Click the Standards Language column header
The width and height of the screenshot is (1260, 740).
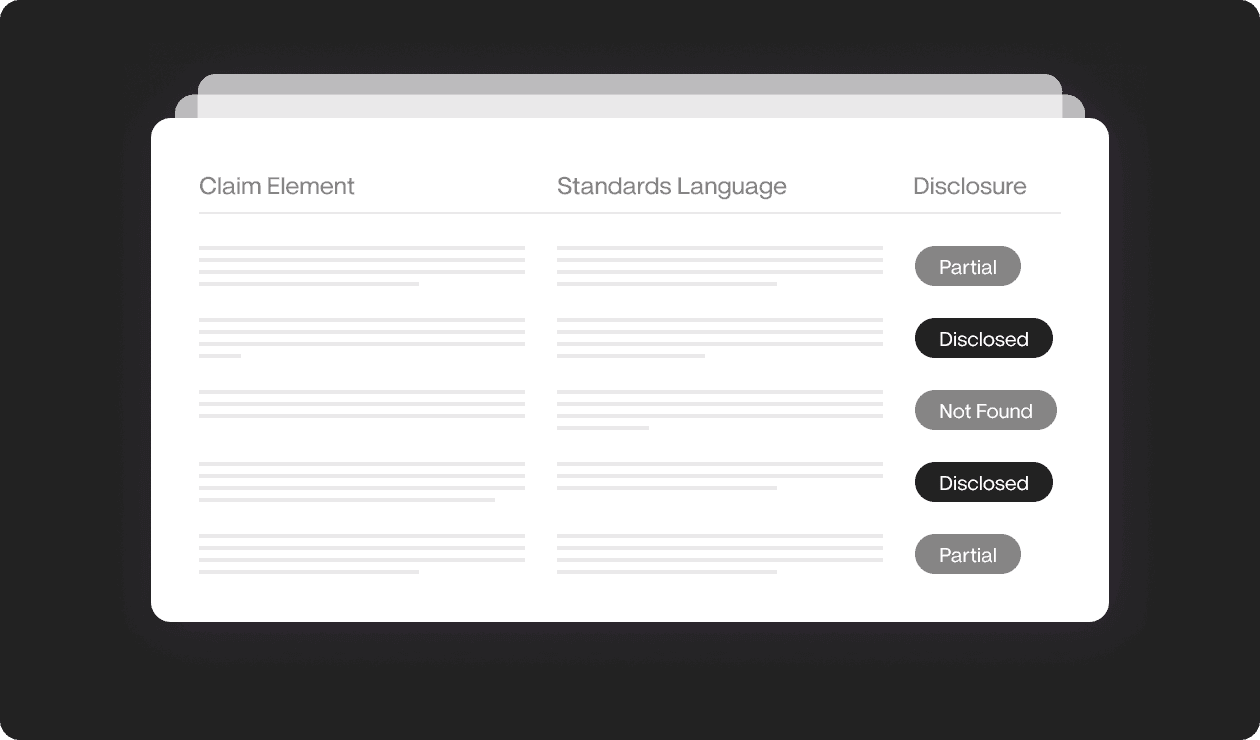click(672, 186)
